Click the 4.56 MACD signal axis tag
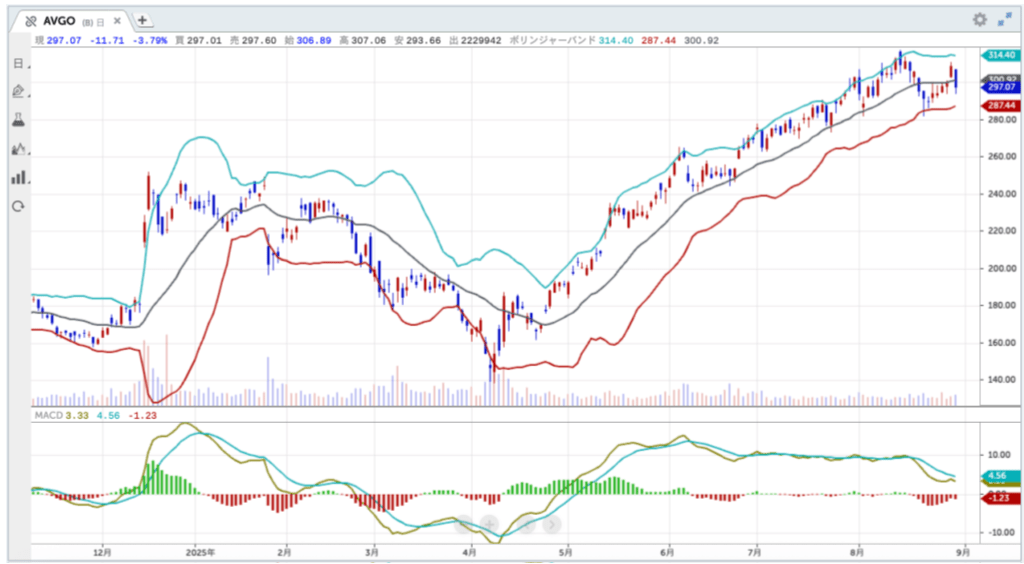1024x564 pixels. click(x=998, y=476)
